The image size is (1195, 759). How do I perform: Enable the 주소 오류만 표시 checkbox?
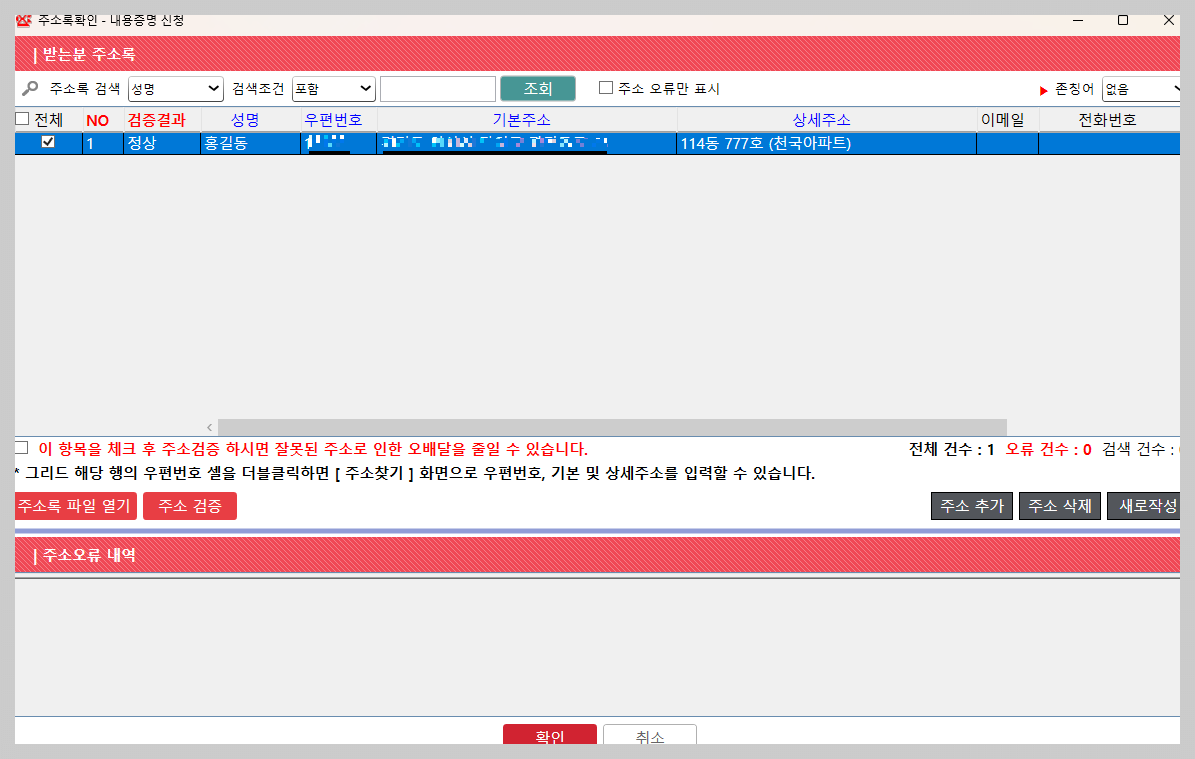(x=604, y=88)
